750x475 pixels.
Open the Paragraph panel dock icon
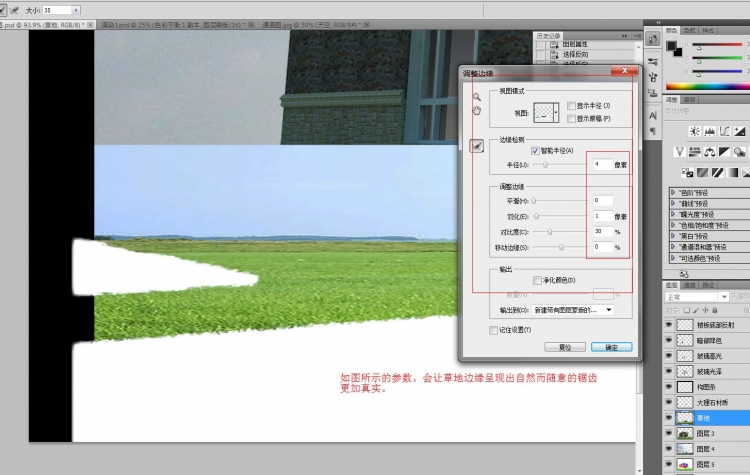tap(653, 131)
